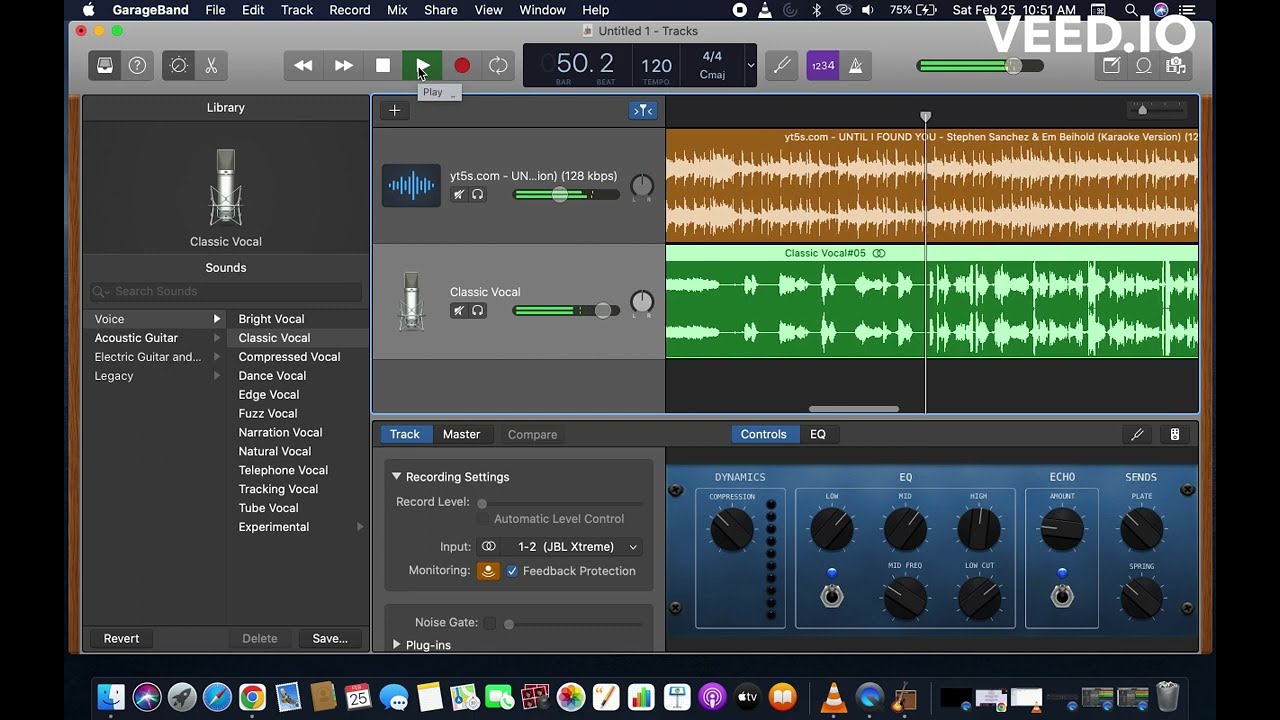Open the Share menu
The width and height of the screenshot is (1280, 720).
pyautogui.click(x=441, y=10)
